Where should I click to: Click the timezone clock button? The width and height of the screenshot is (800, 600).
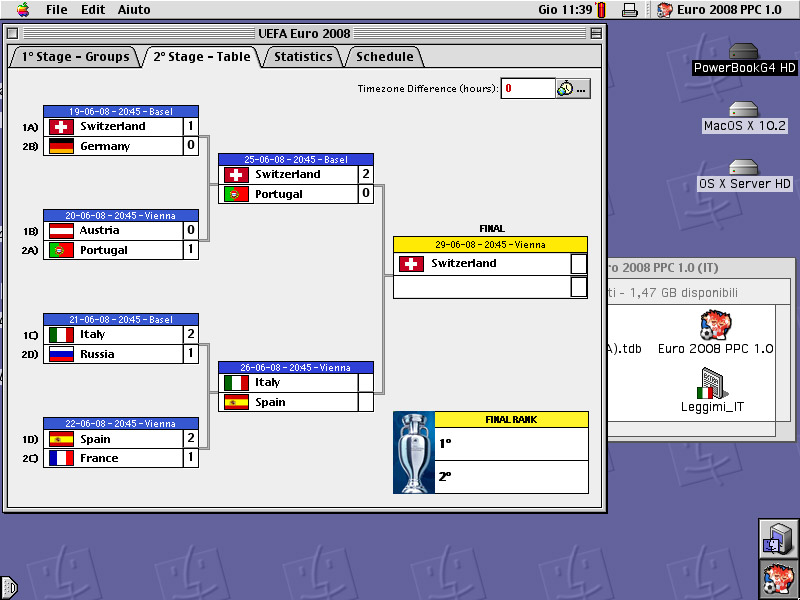coord(573,89)
